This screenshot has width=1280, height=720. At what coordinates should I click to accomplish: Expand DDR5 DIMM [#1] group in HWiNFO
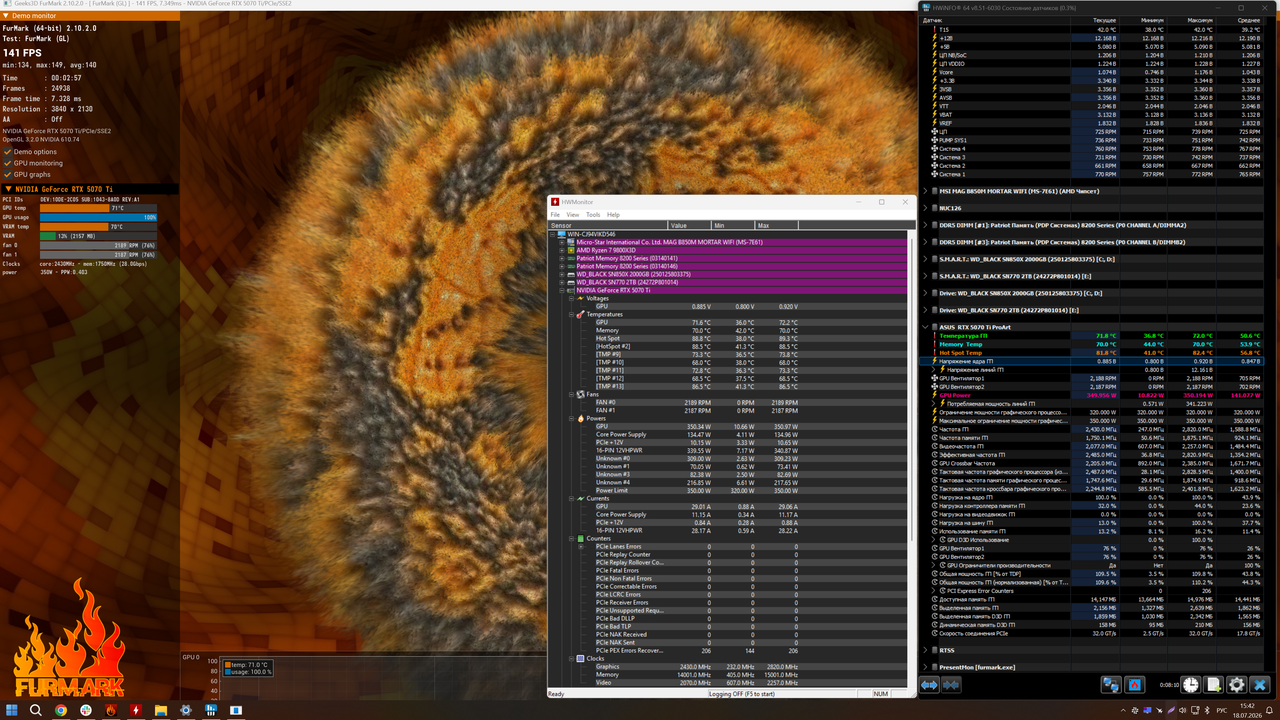tap(924, 225)
